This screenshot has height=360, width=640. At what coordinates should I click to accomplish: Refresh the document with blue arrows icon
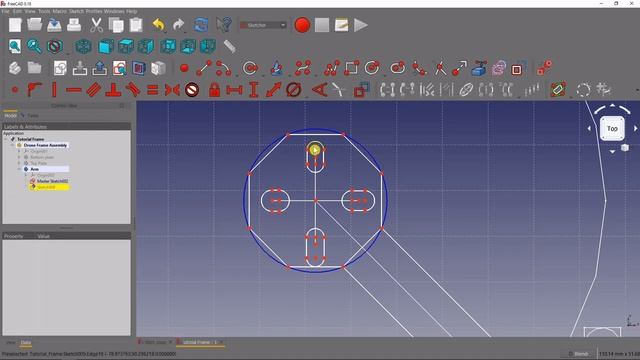[x=201, y=25]
